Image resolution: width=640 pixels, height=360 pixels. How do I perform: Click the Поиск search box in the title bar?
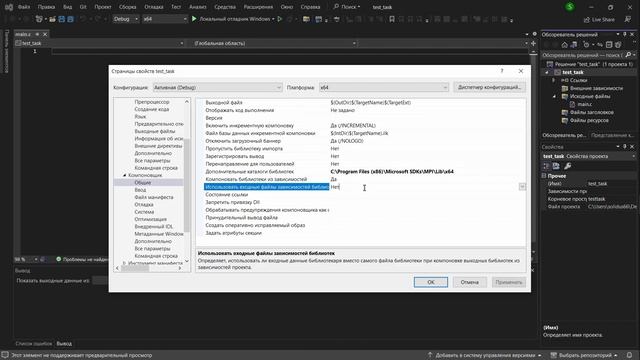[347, 7]
